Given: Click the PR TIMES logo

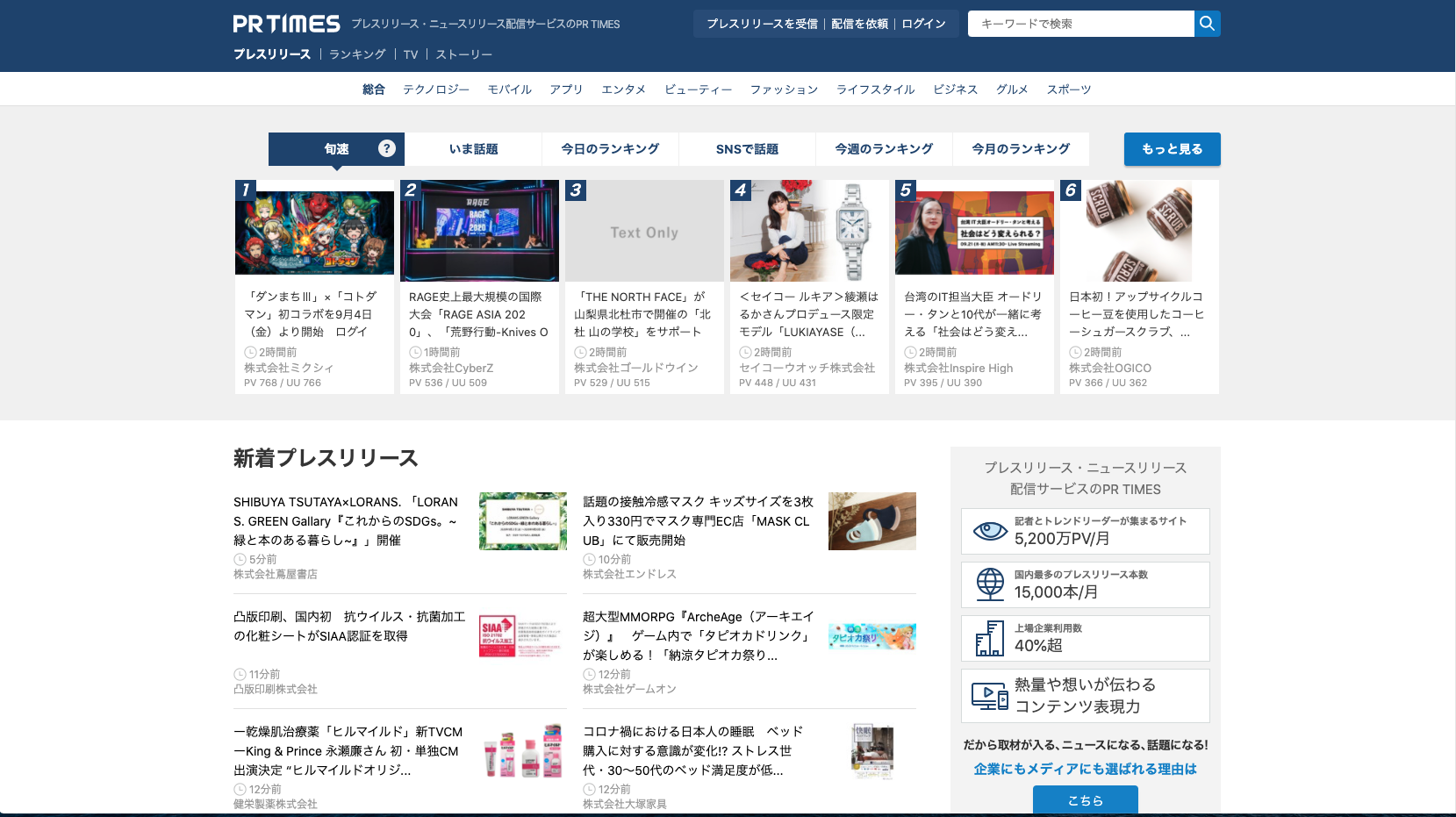Looking at the screenshot, I should click(286, 24).
